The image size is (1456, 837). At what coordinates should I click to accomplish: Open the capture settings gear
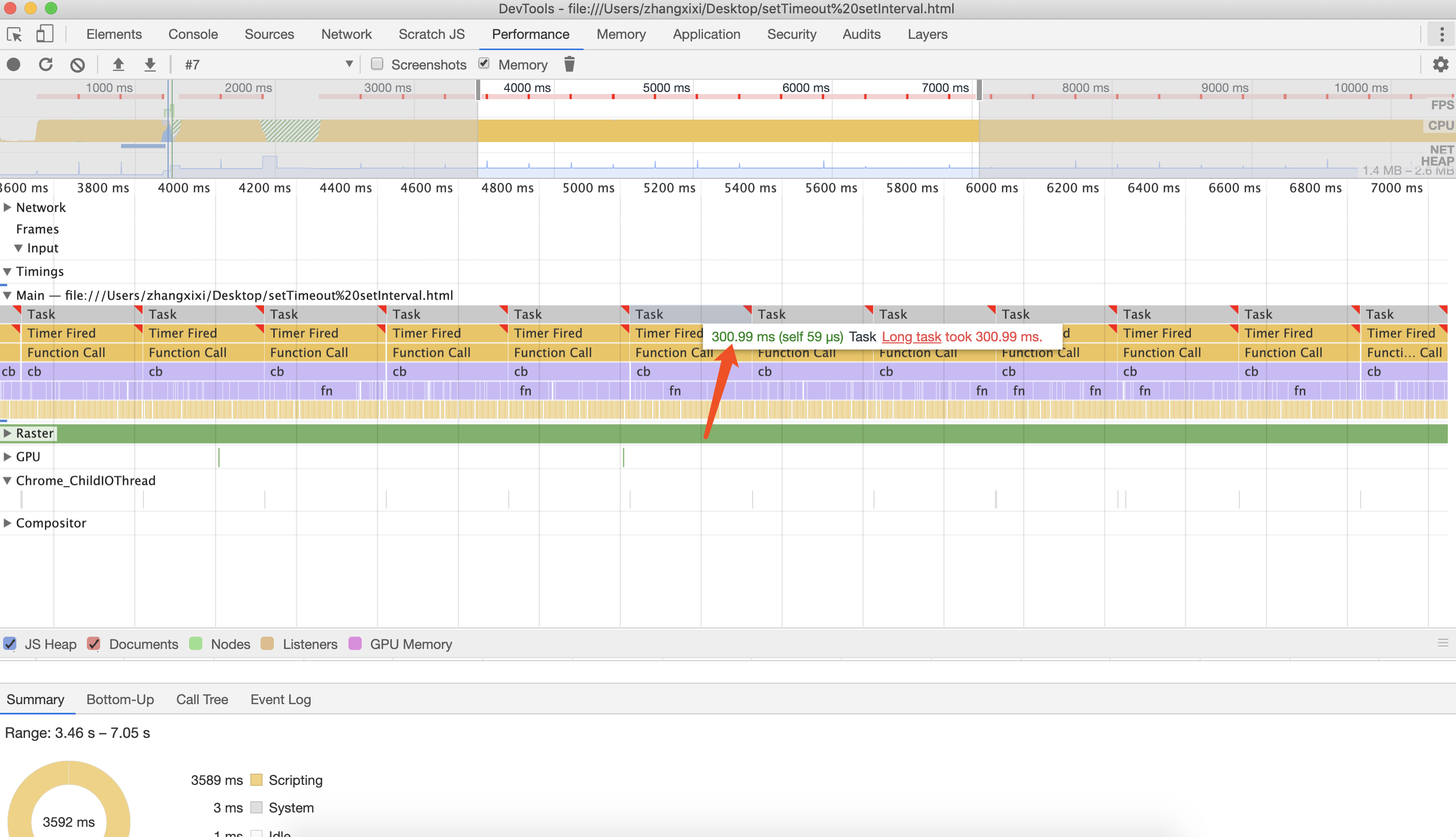1440,64
